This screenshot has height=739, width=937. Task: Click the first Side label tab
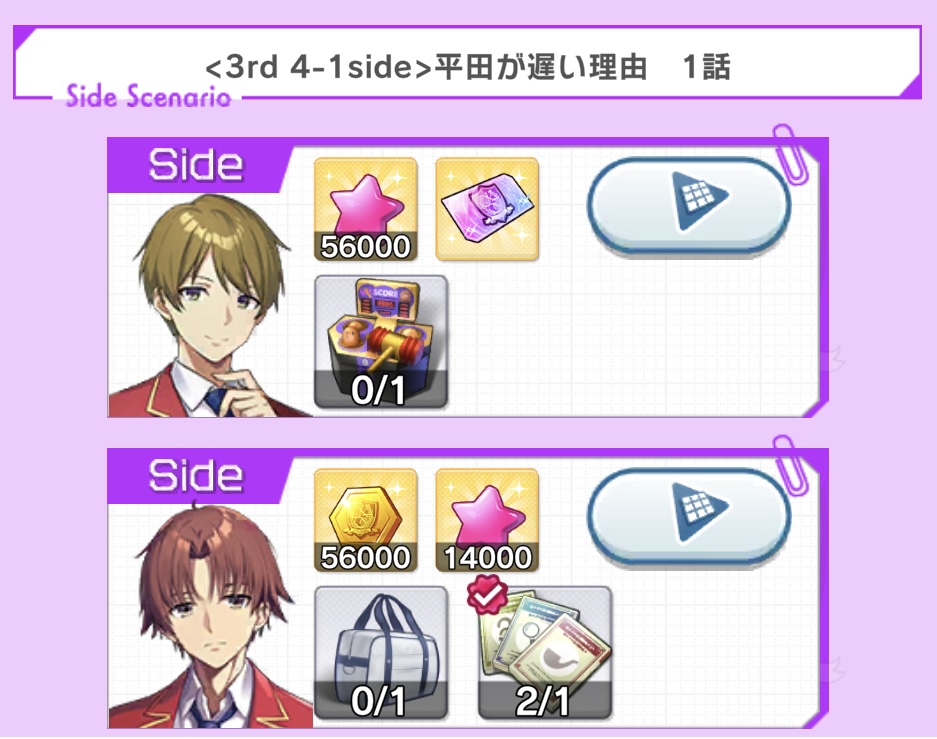(196, 165)
